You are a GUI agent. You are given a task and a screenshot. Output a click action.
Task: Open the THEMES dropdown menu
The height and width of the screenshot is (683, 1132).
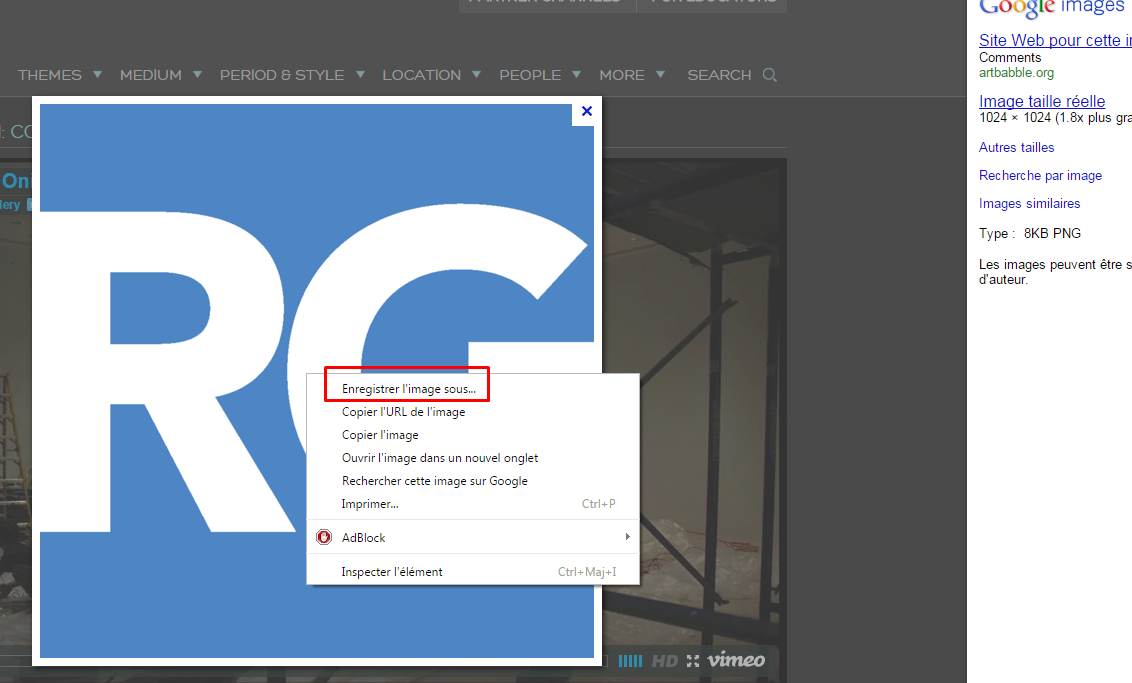pyautogui.click(x=60, y=75)
